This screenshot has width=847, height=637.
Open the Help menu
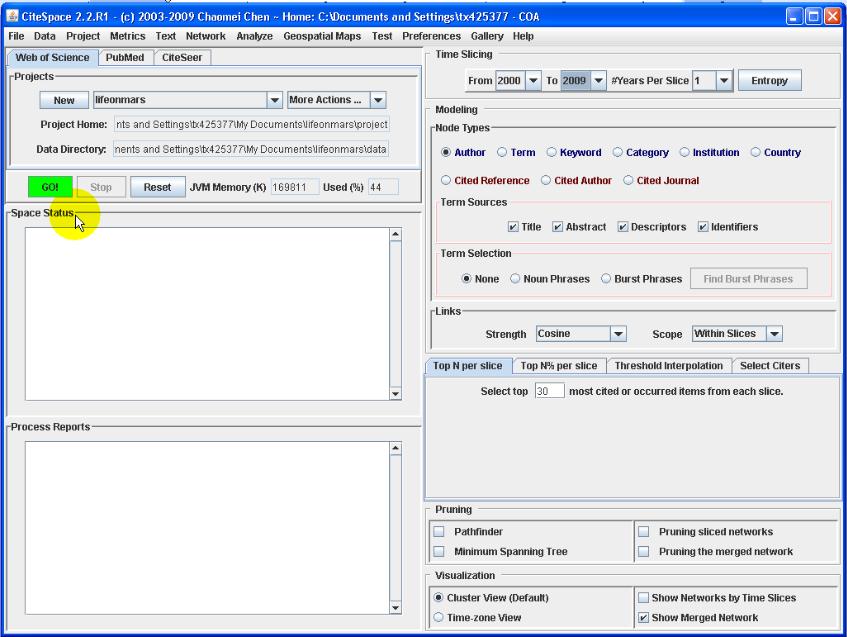(x=523, y=36)
